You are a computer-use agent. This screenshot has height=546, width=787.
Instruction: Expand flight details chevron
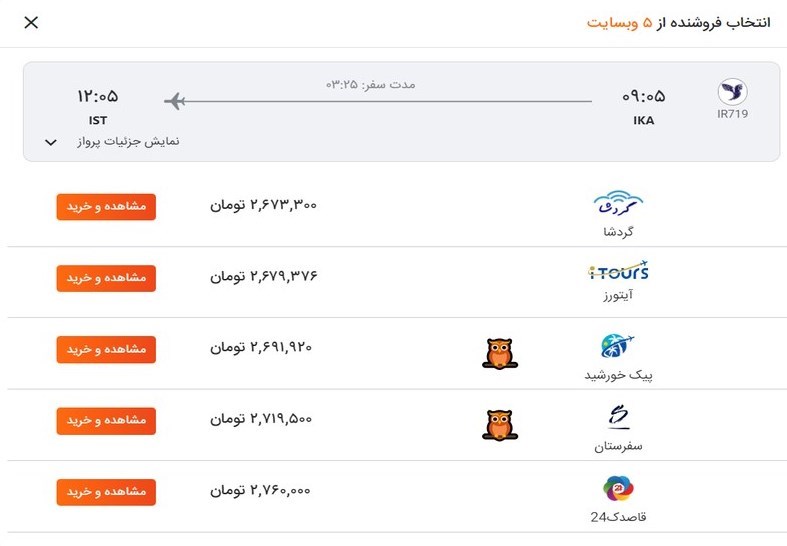(51, 143)
